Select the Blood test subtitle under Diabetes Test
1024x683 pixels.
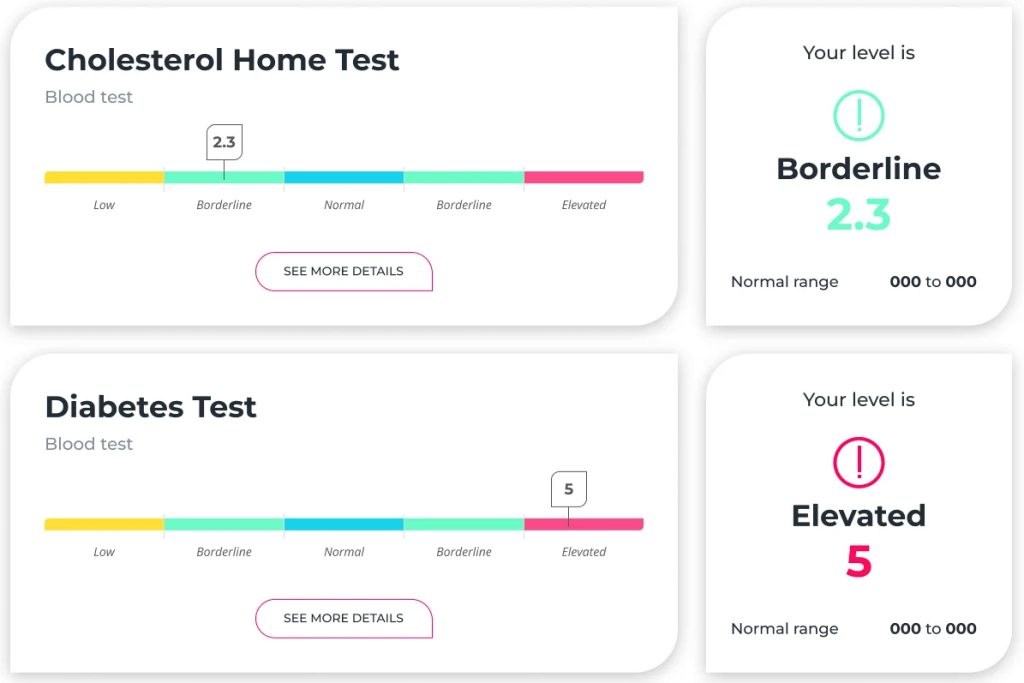point(88,443)
